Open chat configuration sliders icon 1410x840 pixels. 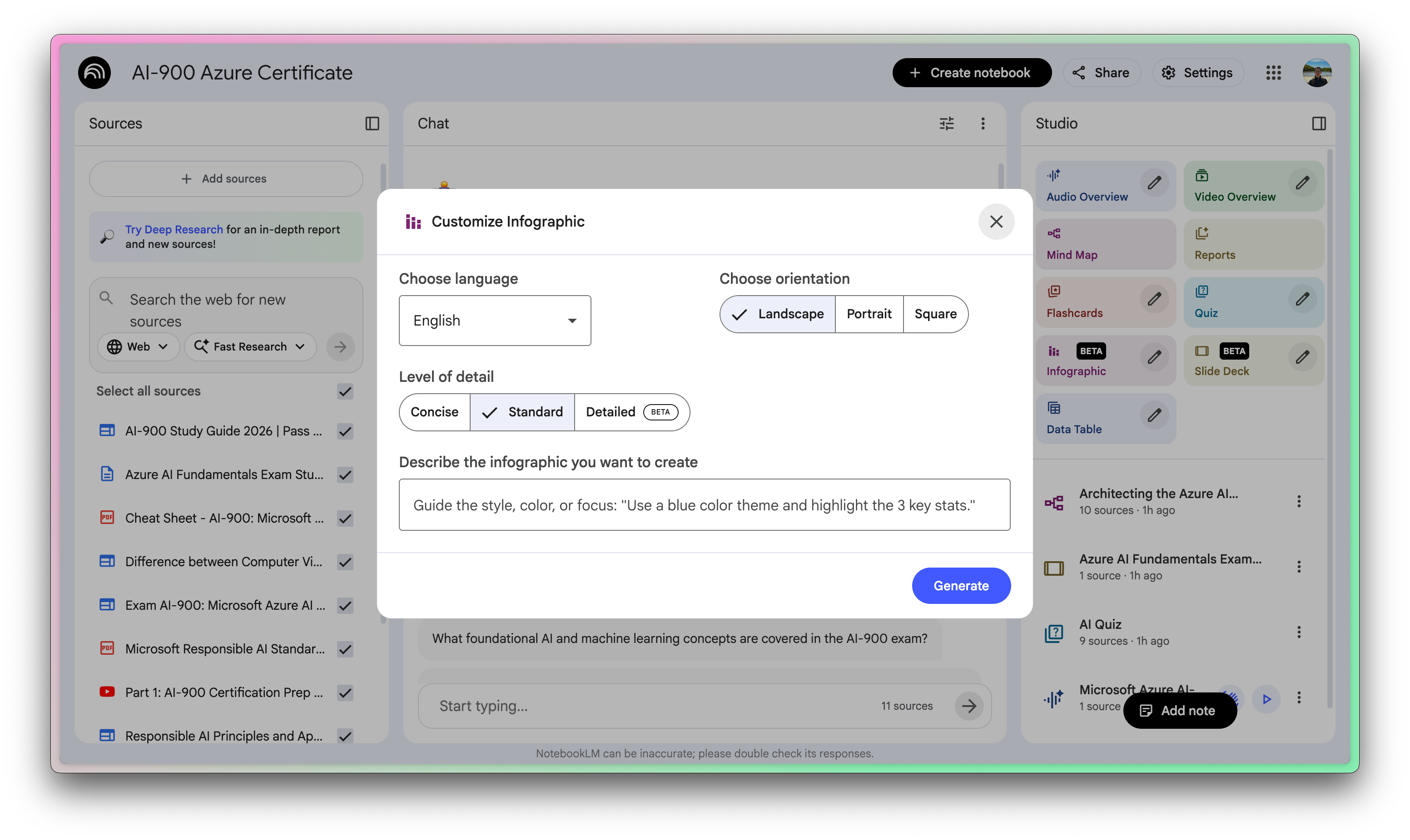click(x=947, y=124)
